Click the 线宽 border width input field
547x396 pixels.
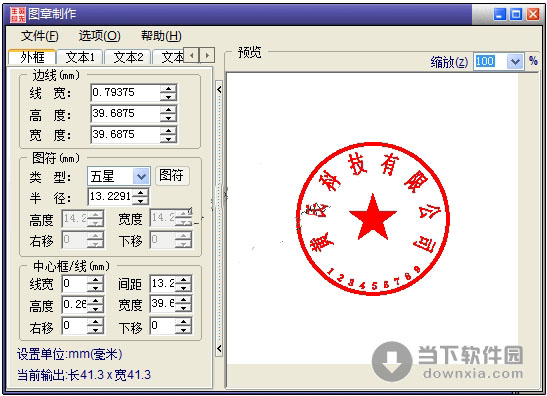coord(126,92)
